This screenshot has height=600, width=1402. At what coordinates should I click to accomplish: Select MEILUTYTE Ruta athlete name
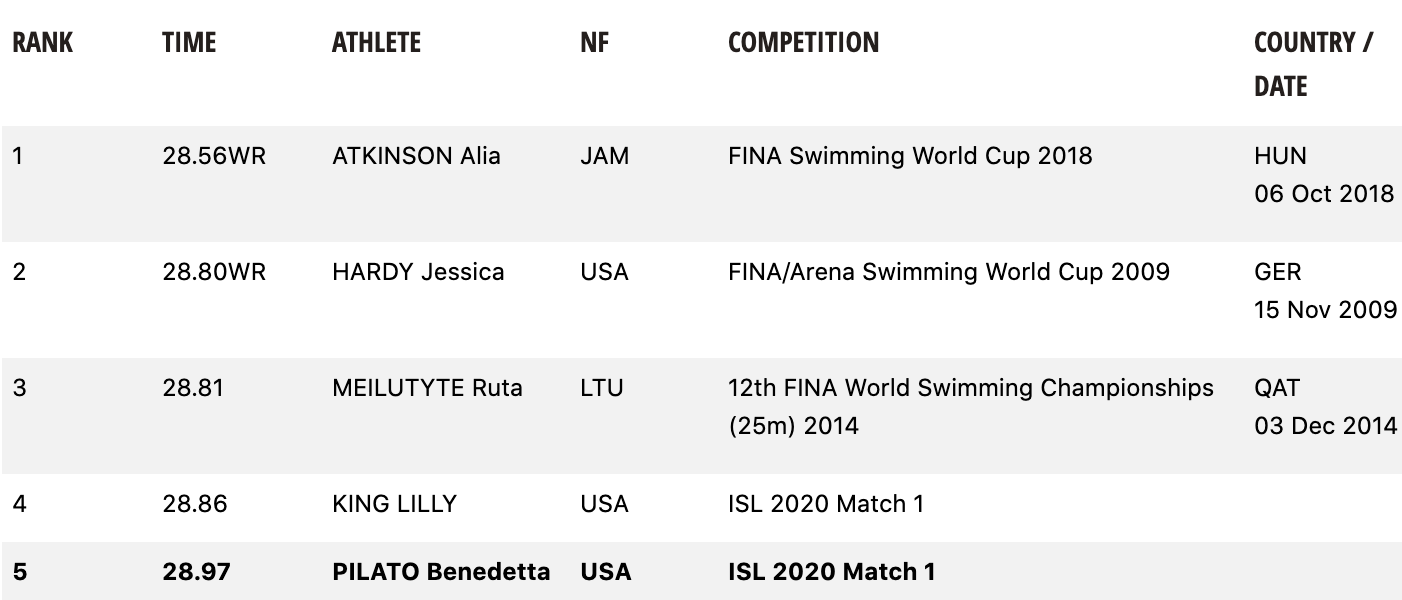[427, 388]
